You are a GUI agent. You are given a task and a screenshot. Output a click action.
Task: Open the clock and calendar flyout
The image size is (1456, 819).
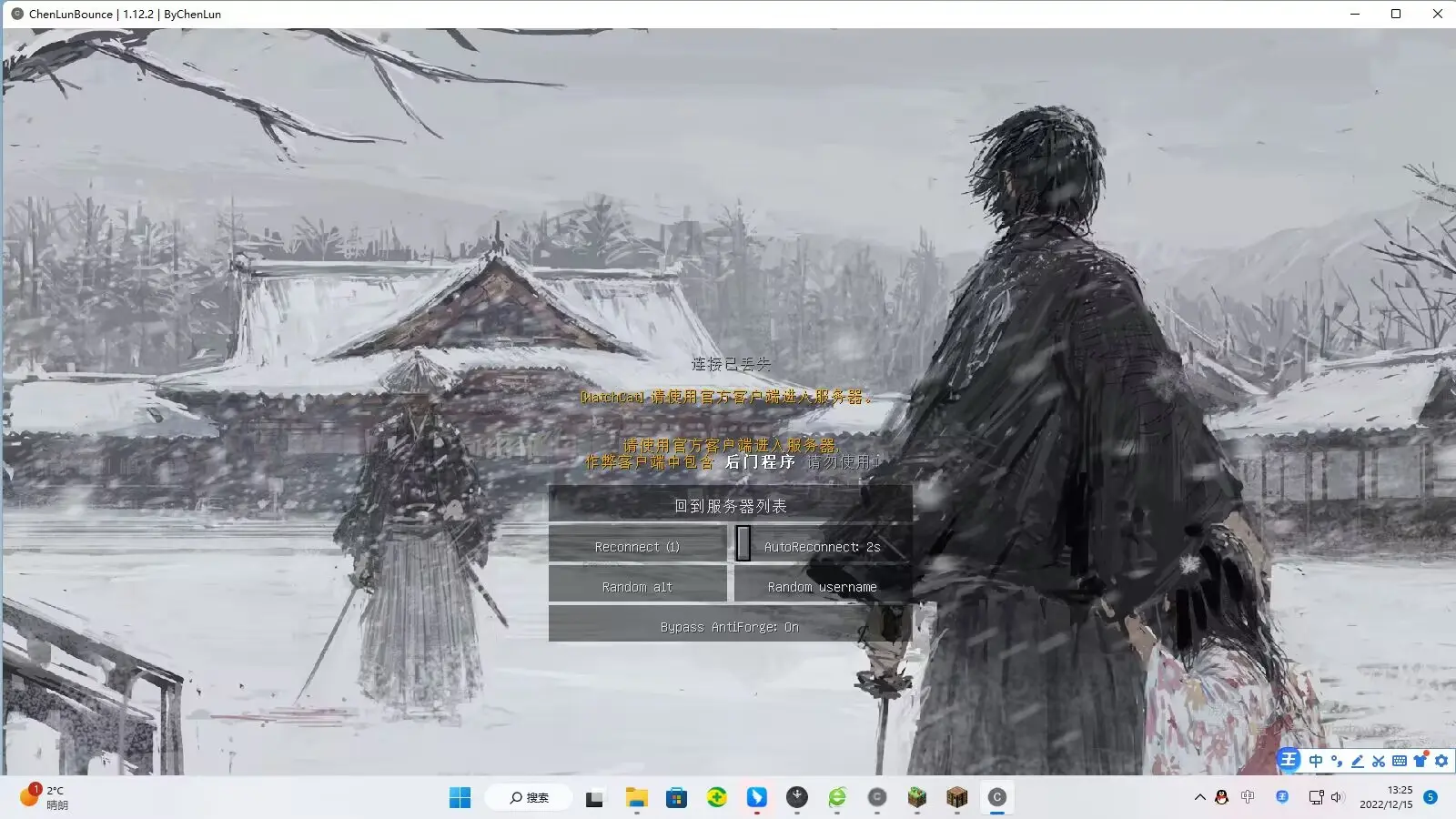(1387, 797)
